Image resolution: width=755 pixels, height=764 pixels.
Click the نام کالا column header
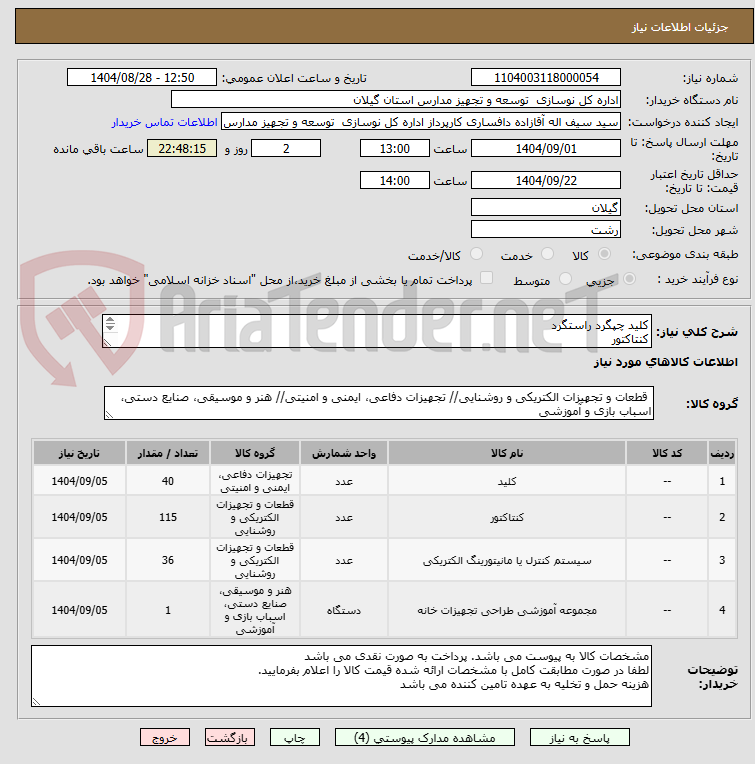tap(507, 453)
